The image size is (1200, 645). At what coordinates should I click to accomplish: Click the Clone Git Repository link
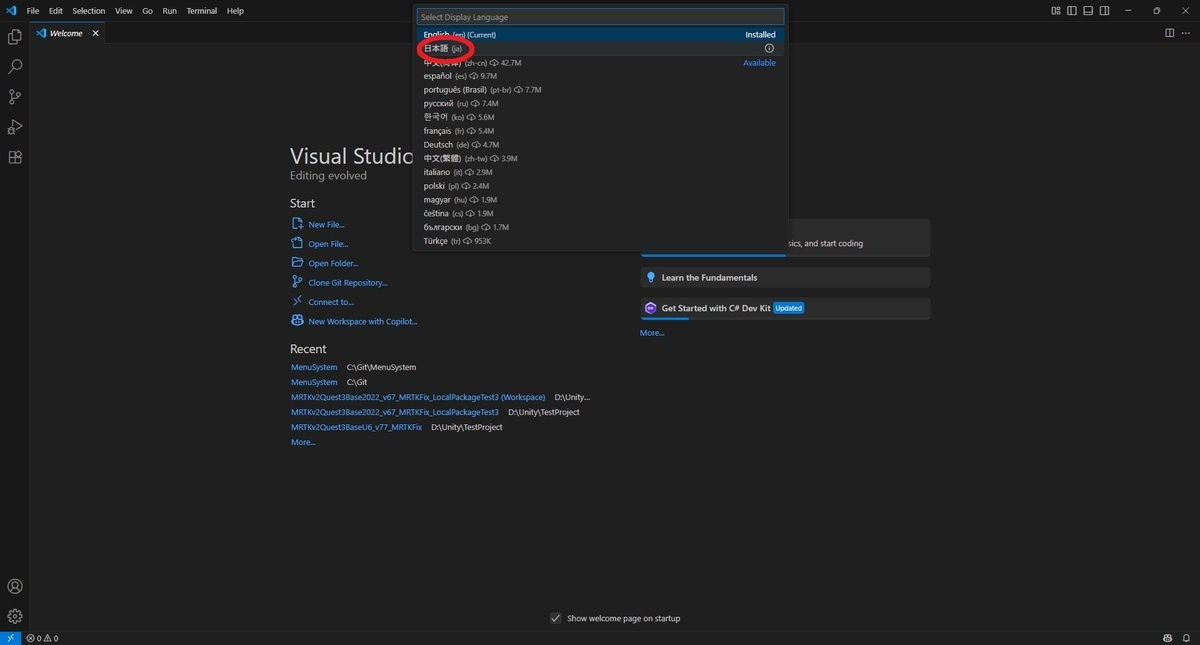tap(347, 283)
